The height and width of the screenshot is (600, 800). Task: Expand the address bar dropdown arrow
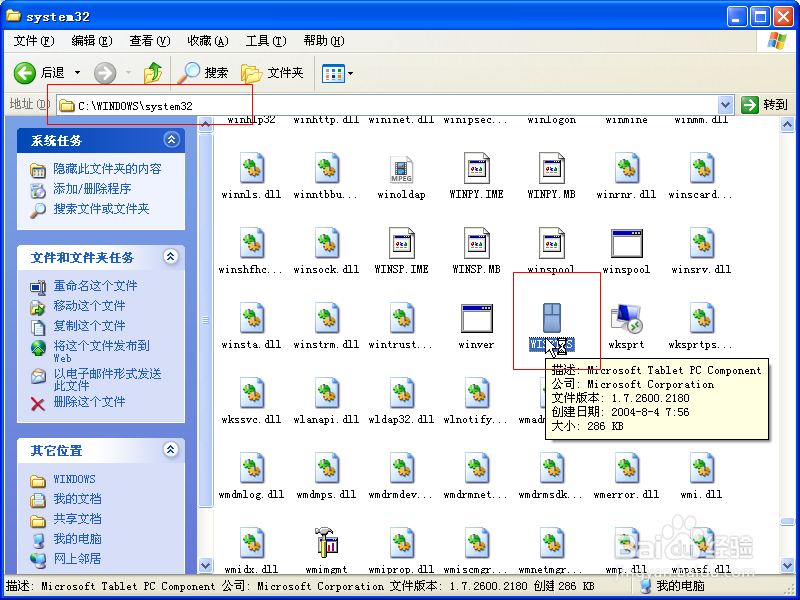tap(725, 105)
